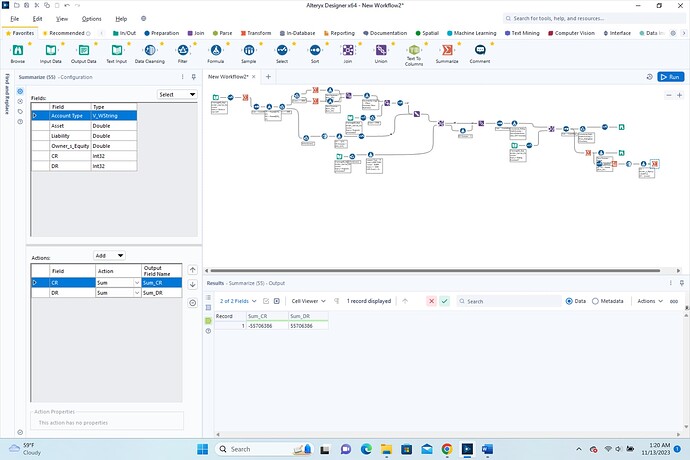Image resolution: width=690 pixels, height=460 pixels.
Task: Move the selected action up
Action: coord(192,270)
